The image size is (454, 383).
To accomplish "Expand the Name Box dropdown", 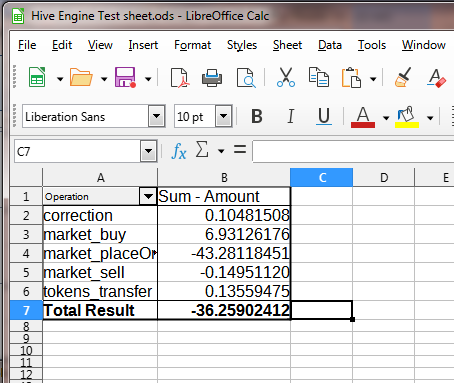I will 148,151.
